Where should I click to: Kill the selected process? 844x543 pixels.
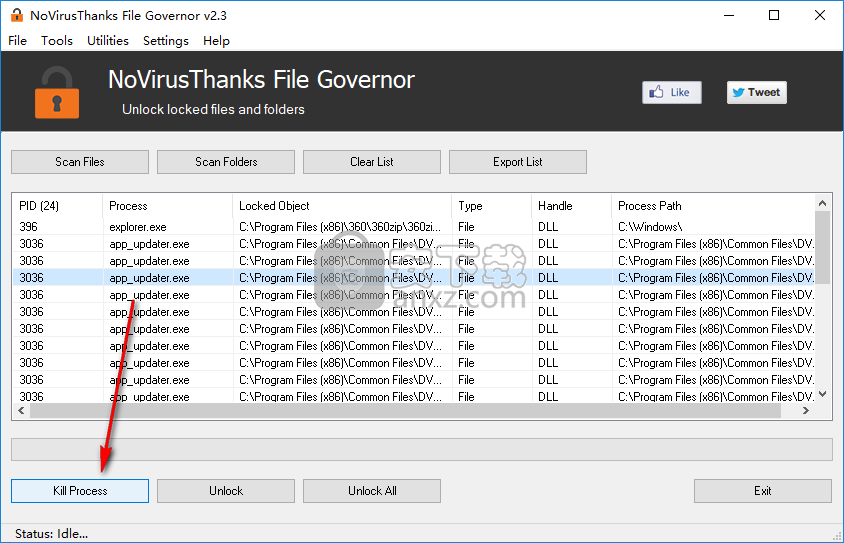coord(80,491)
